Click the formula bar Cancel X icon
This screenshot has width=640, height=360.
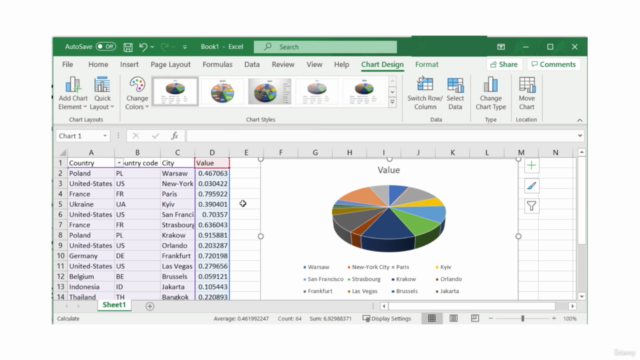pos(136,136)
